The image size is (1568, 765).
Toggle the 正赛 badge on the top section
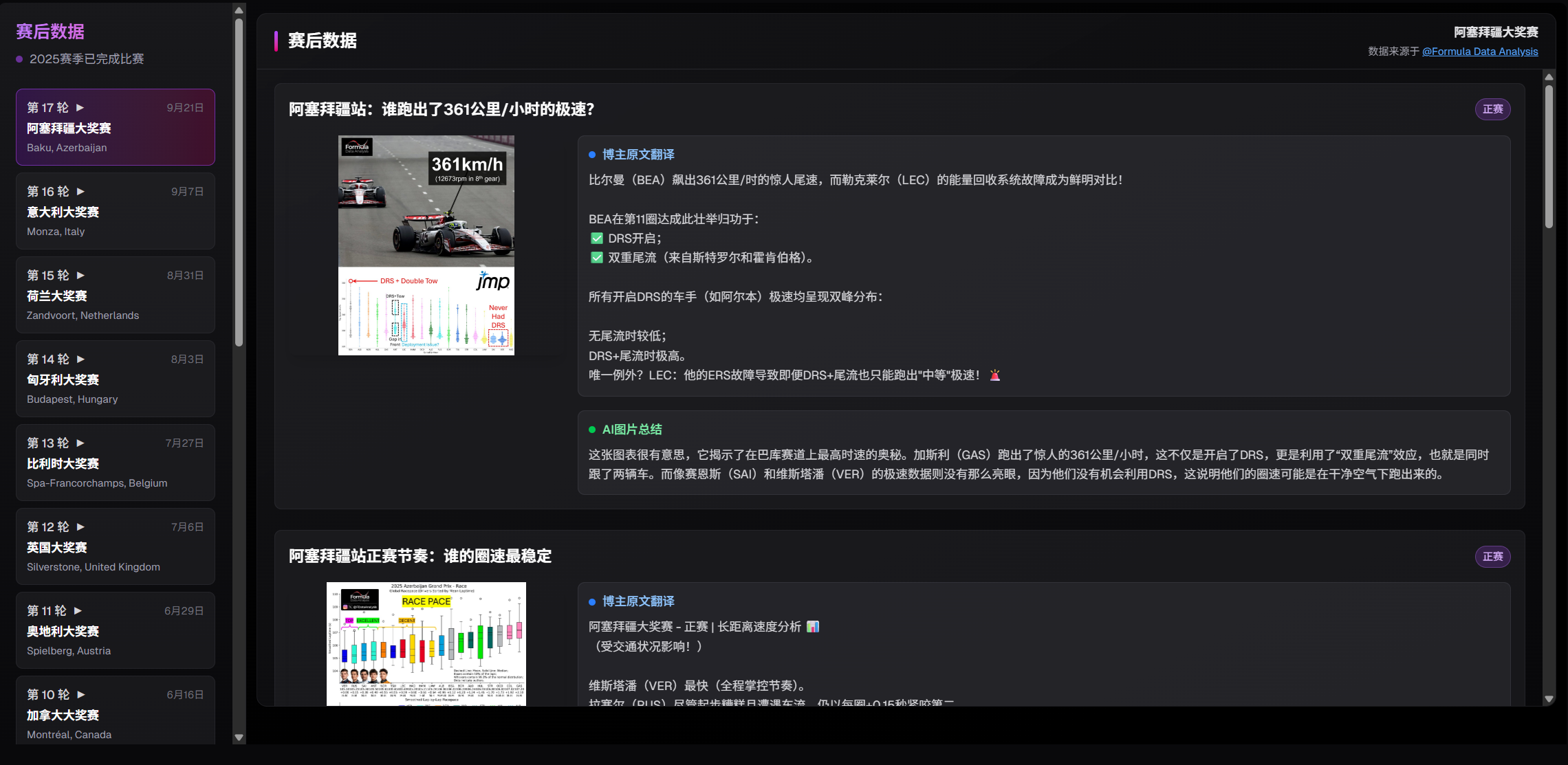1492,109
